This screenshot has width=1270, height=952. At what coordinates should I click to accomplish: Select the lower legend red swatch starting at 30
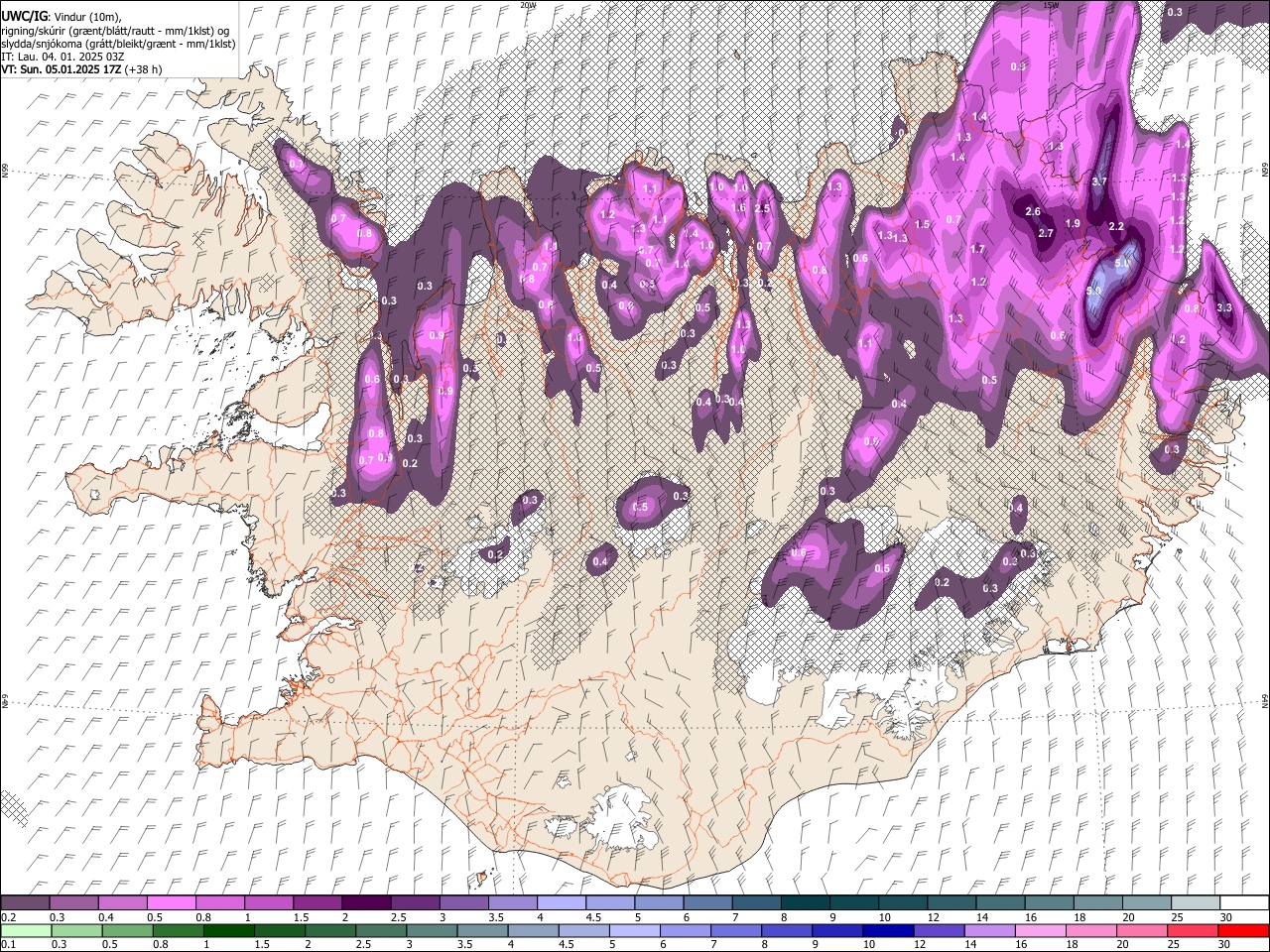point(1243,930)
